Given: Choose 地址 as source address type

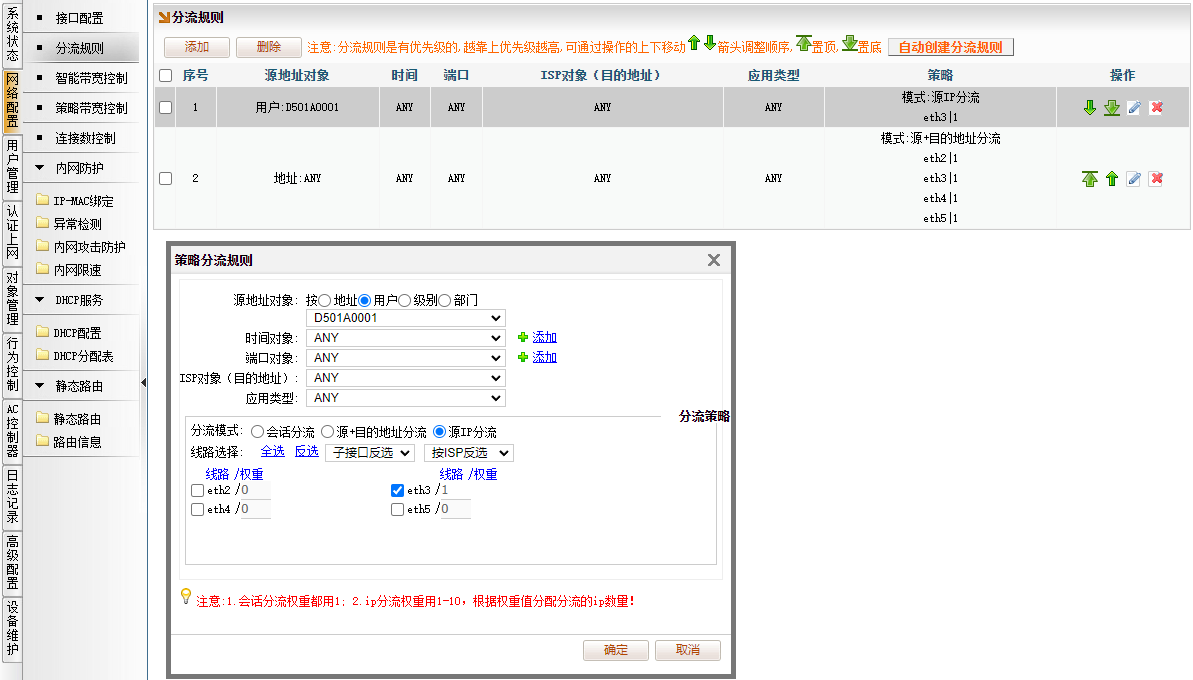Looking at the screenshot, I should (x=325, y=300).
